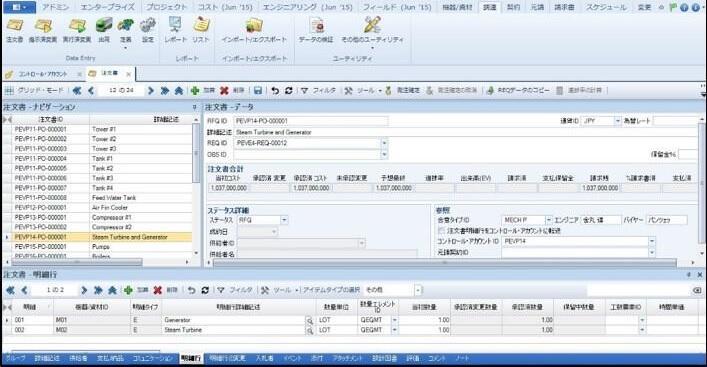Switch to the プロジェクト ribbon tab

pyautogui.click(x=166, y=7)
